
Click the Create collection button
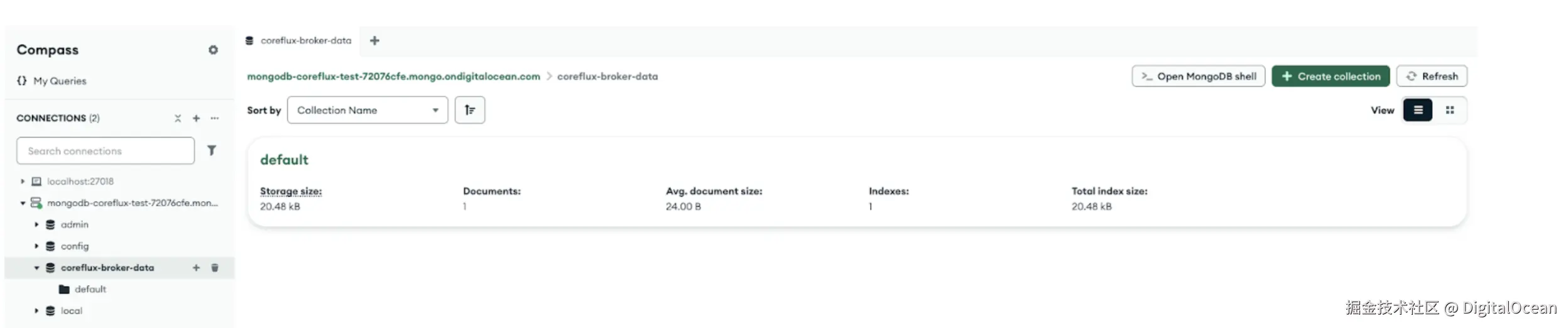coord(1331,76)
